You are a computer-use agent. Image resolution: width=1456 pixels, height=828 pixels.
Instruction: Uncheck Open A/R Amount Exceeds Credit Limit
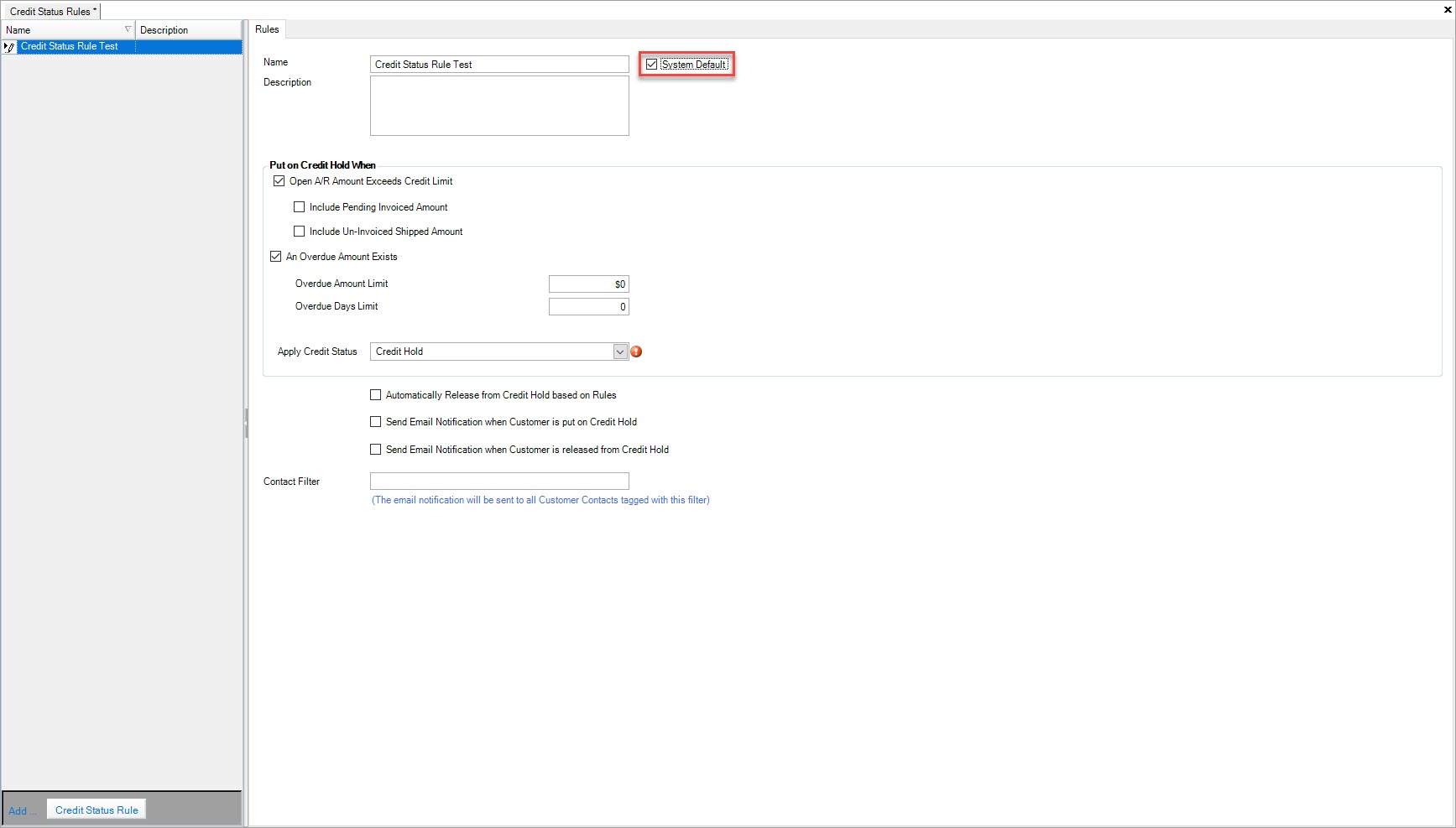click(x=279, y=181)
